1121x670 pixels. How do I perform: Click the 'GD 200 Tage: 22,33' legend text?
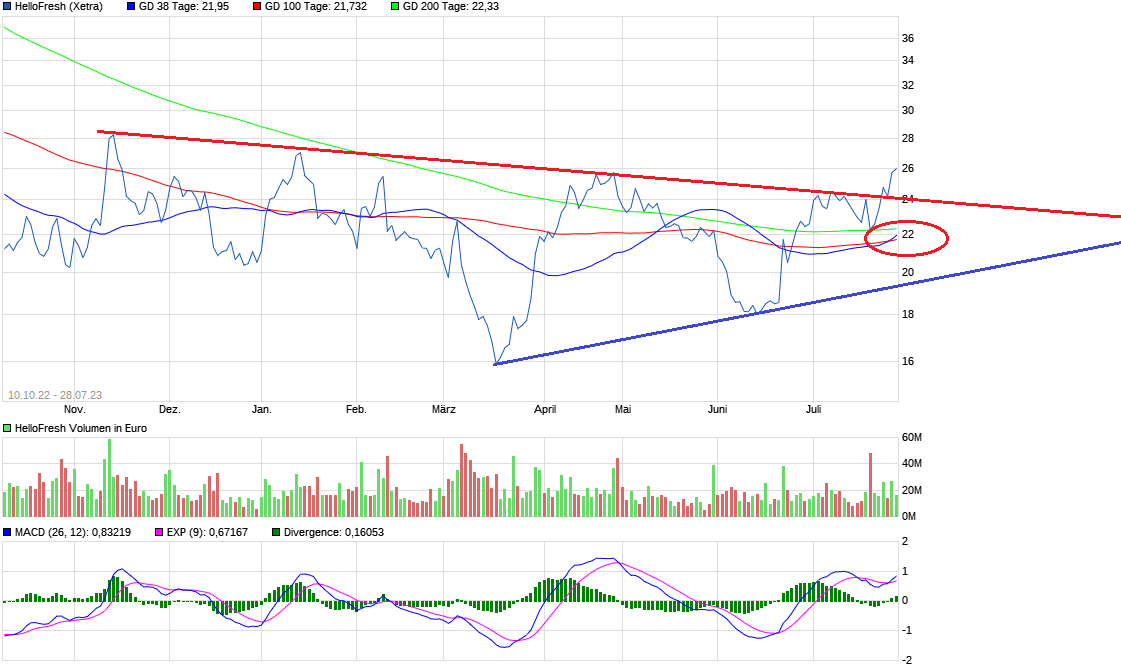(x=451, y=6)
